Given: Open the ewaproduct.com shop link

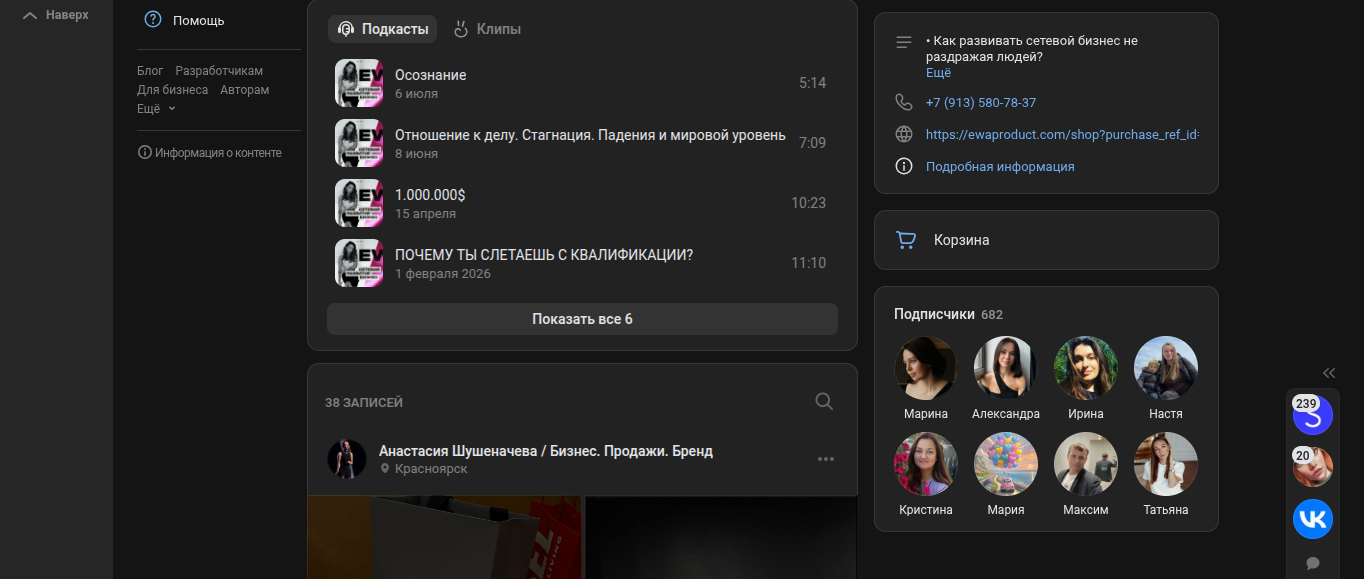Looking at the screenshot, I should point(1062,134).
